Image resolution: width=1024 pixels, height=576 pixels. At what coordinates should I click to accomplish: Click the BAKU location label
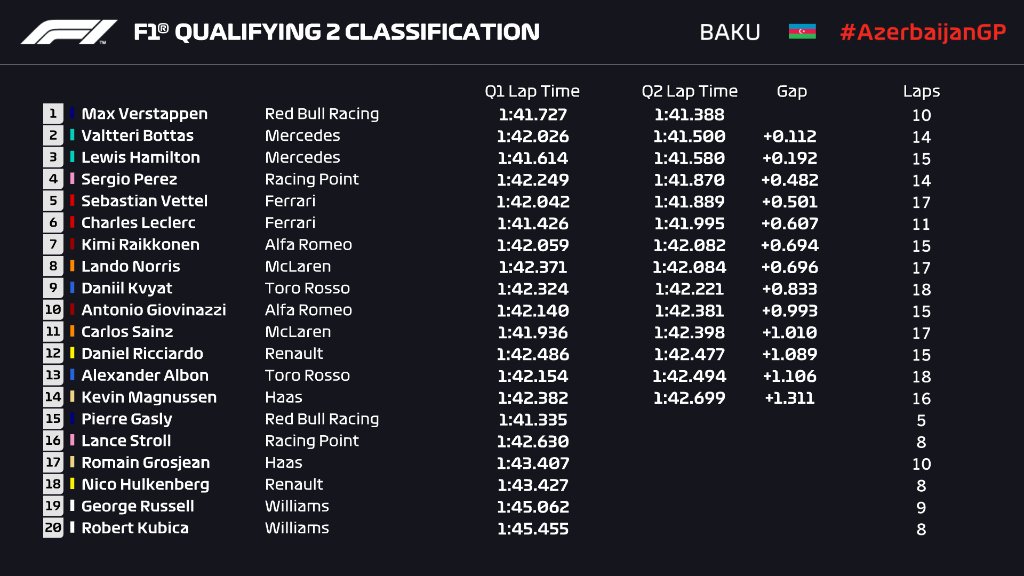point(730,32)
